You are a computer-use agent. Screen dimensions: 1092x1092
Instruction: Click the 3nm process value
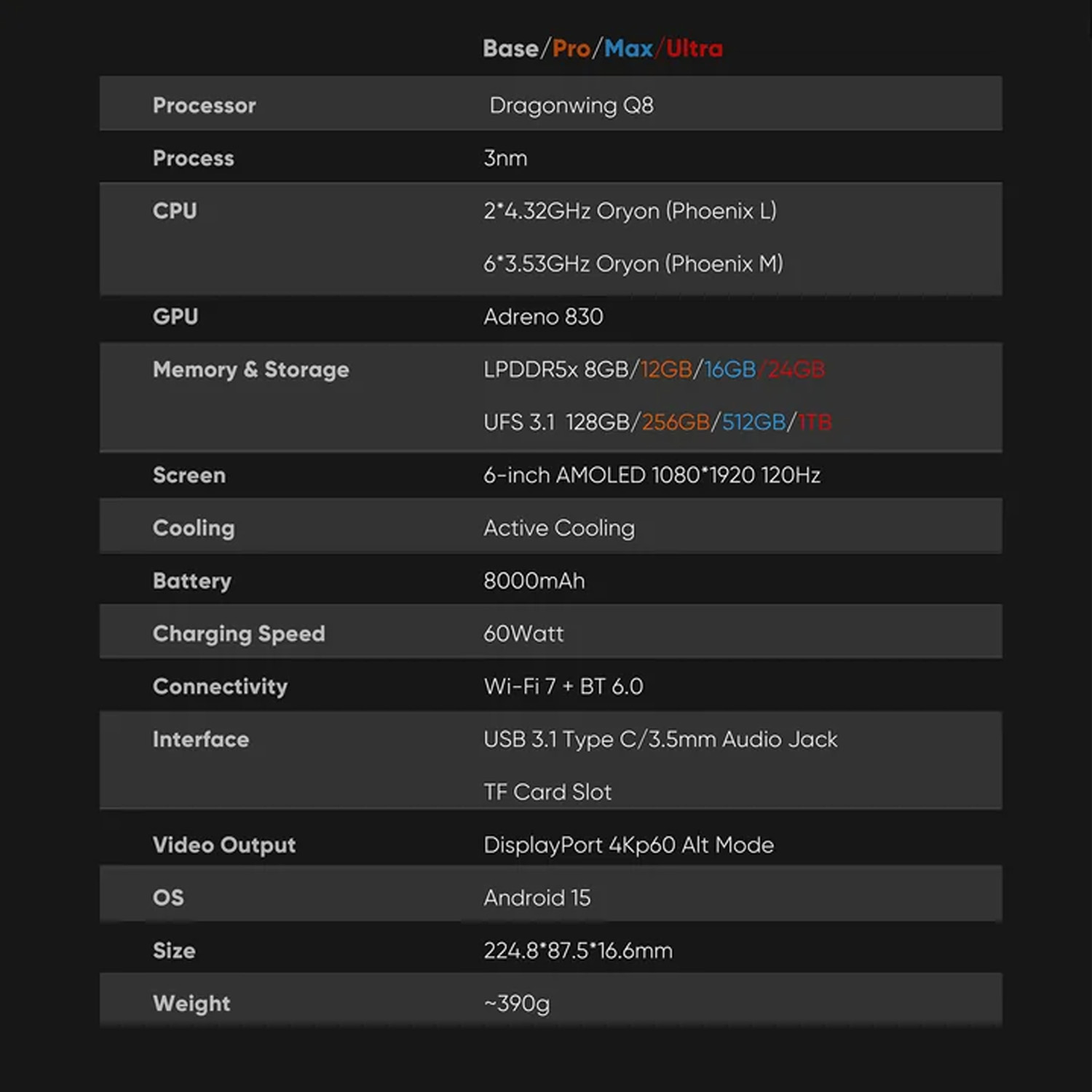point(505,158)
